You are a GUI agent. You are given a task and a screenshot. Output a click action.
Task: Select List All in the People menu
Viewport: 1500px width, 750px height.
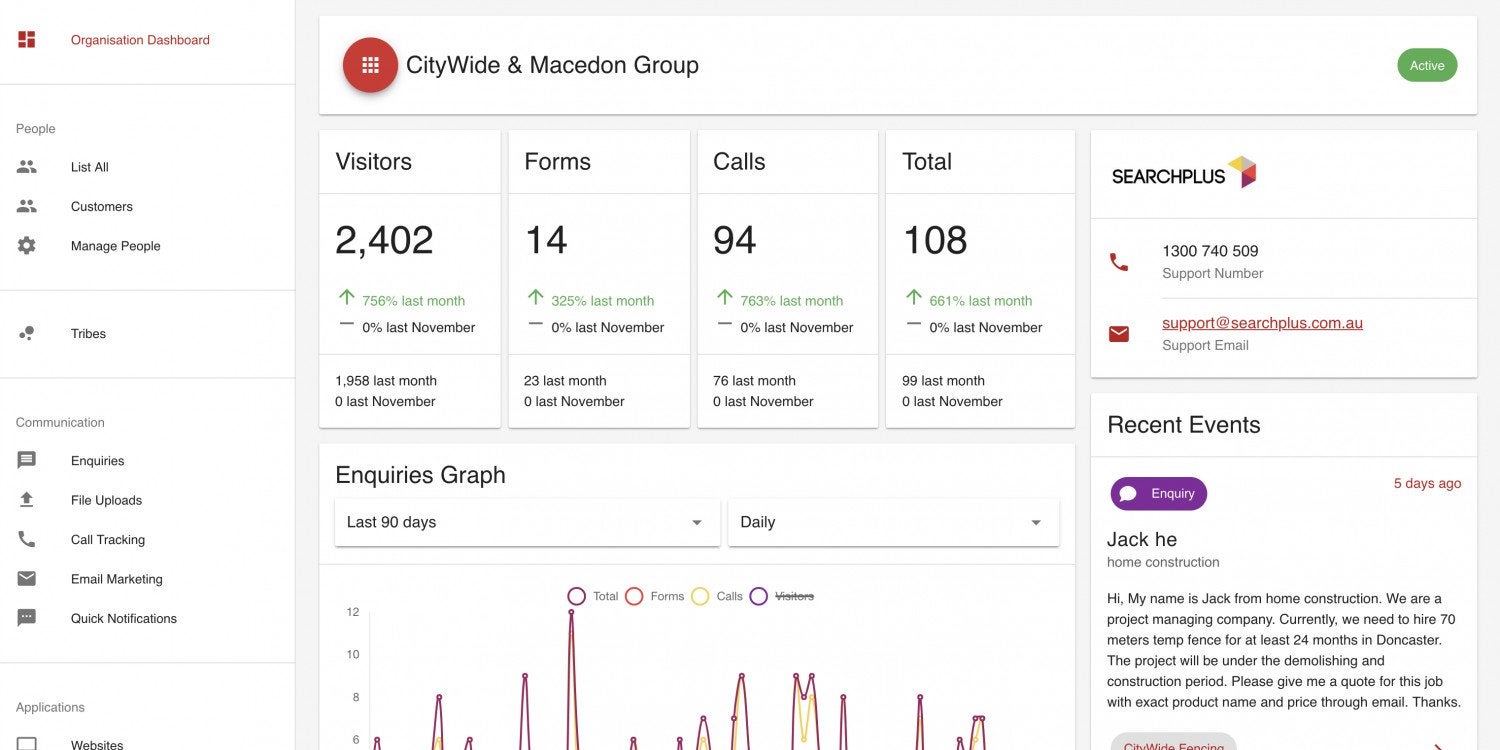(x=89, y=167)
